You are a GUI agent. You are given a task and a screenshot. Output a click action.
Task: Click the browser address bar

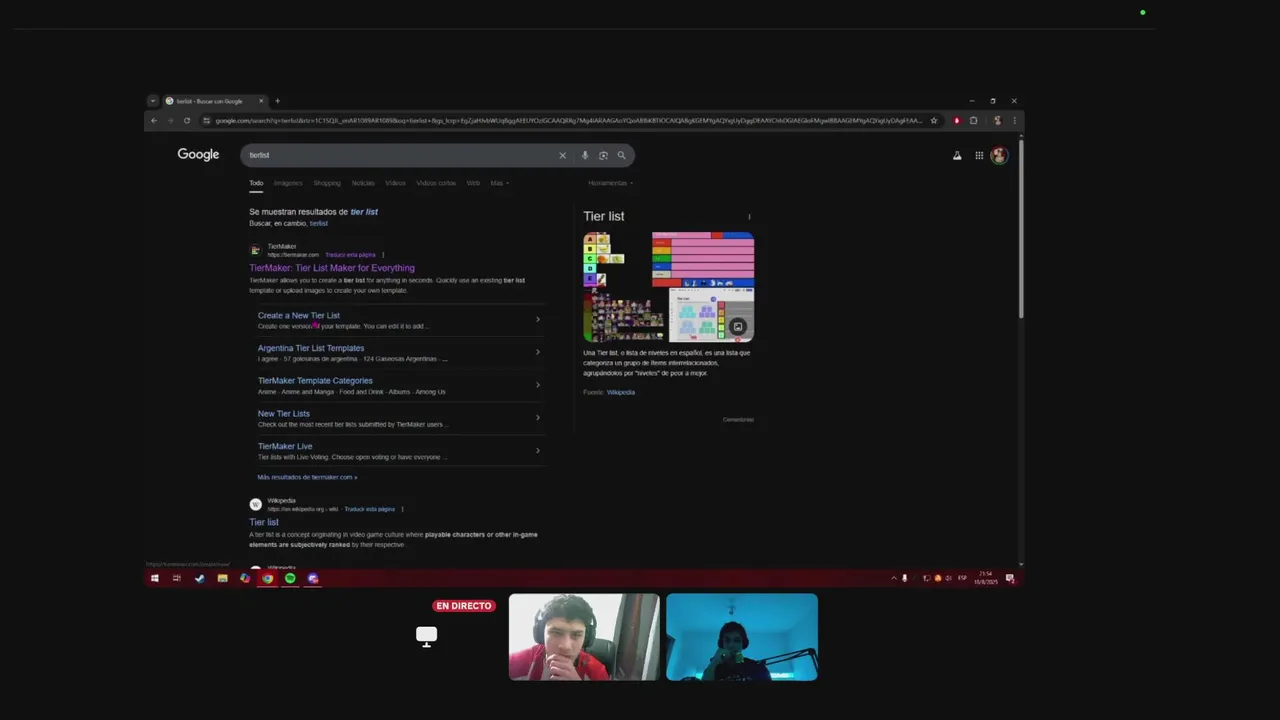click(x=568, y=121)
